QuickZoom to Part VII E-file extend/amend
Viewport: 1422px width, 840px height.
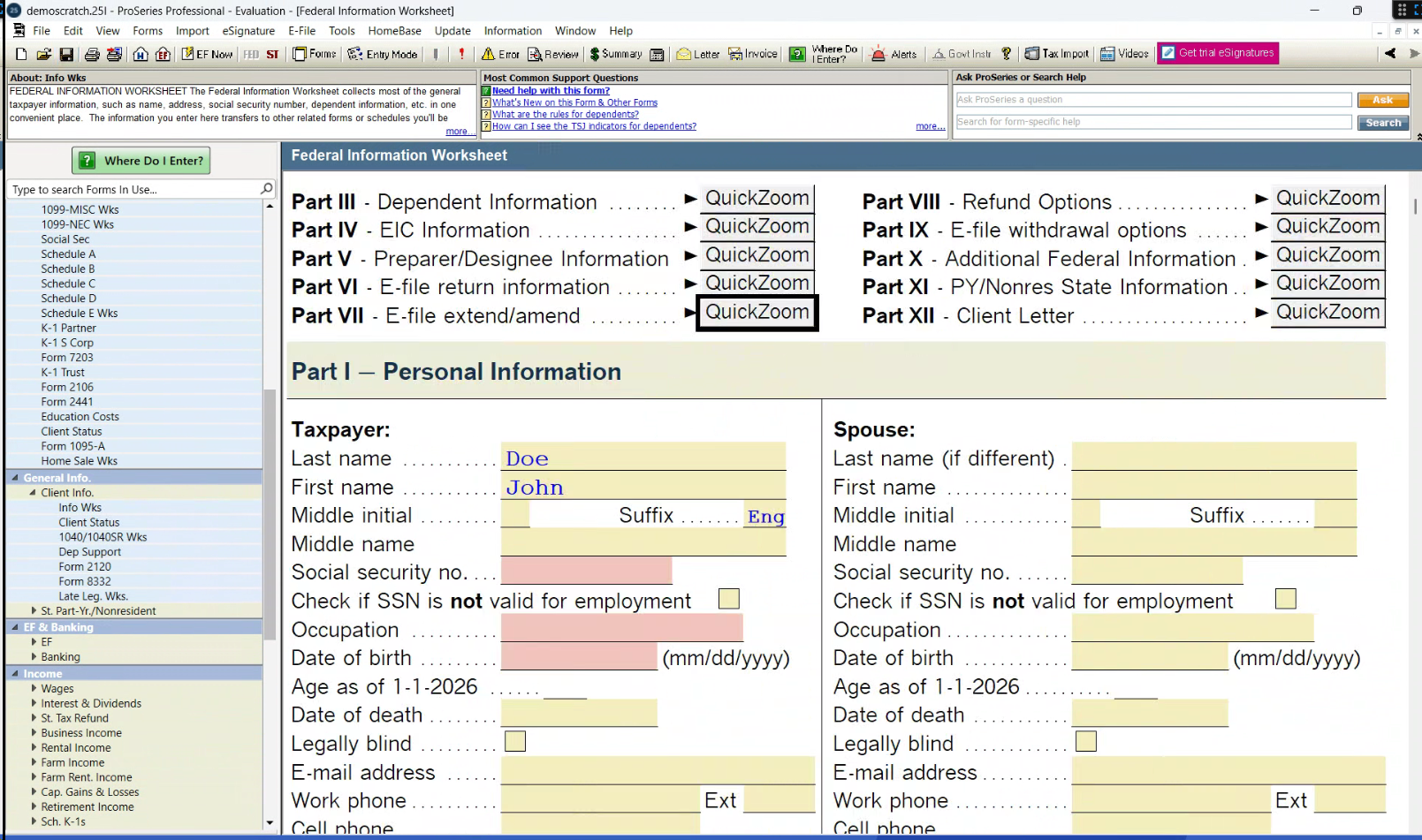pos(757,312)
